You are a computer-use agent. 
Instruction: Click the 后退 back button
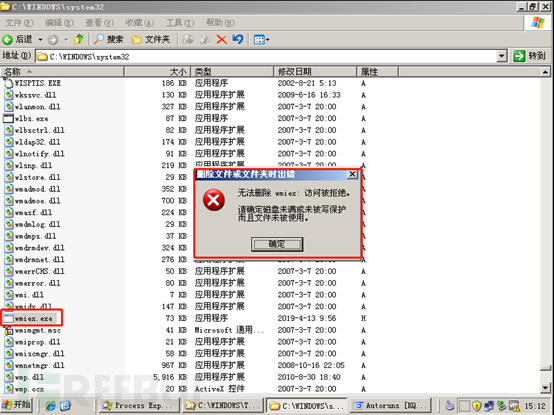(x=18, y=40)
